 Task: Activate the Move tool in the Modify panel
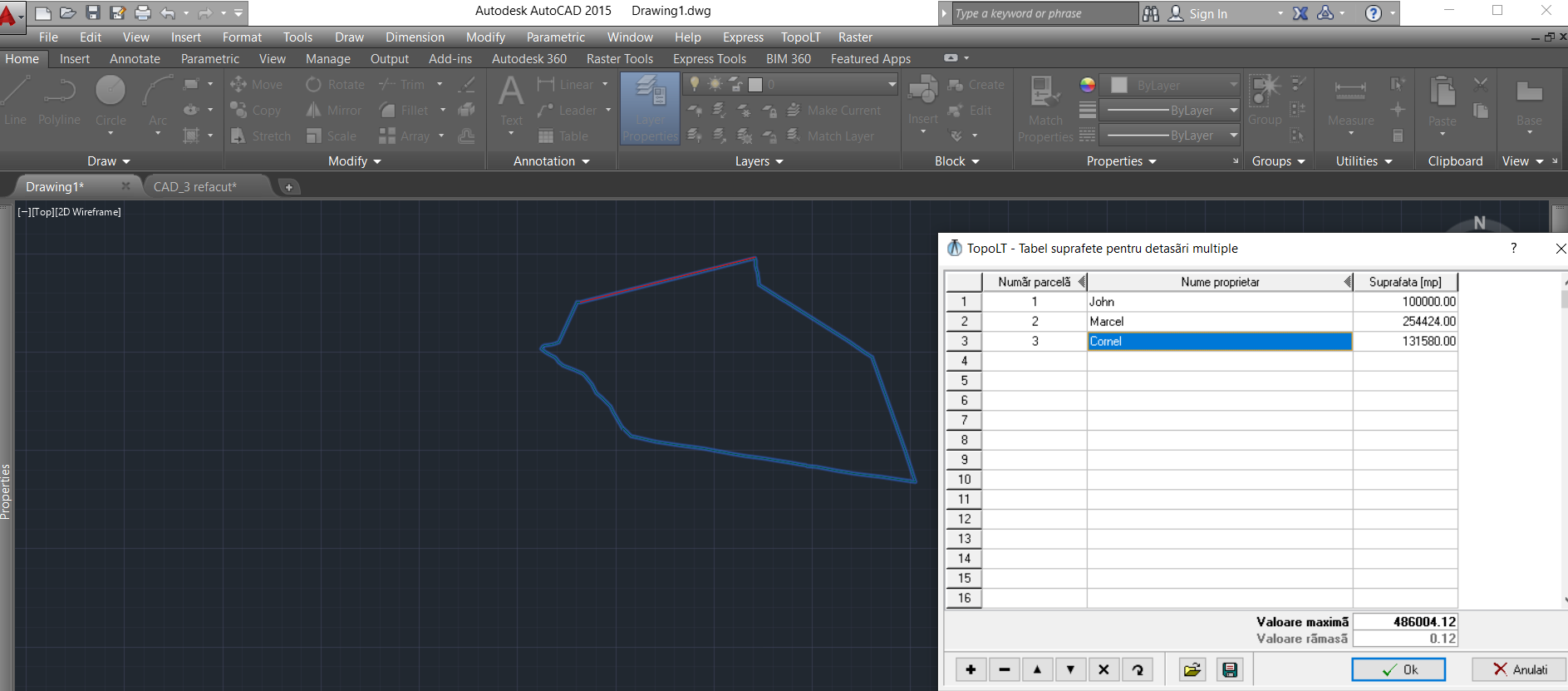click(x=256, y=85)
